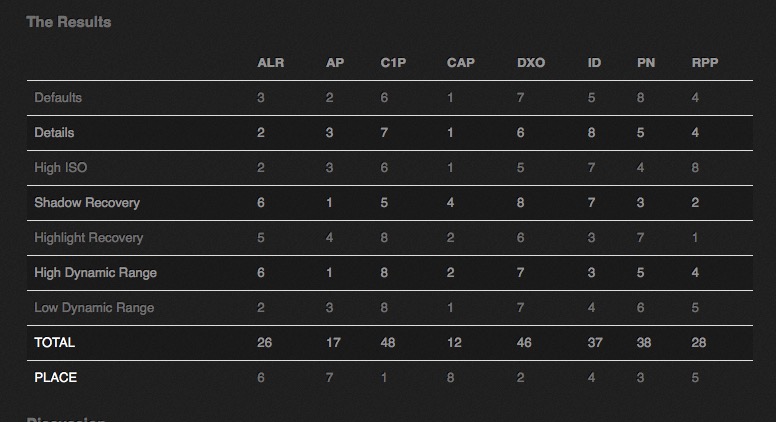Click the ID column header
This screenshot has width=776, height=422.
[594, 63]
